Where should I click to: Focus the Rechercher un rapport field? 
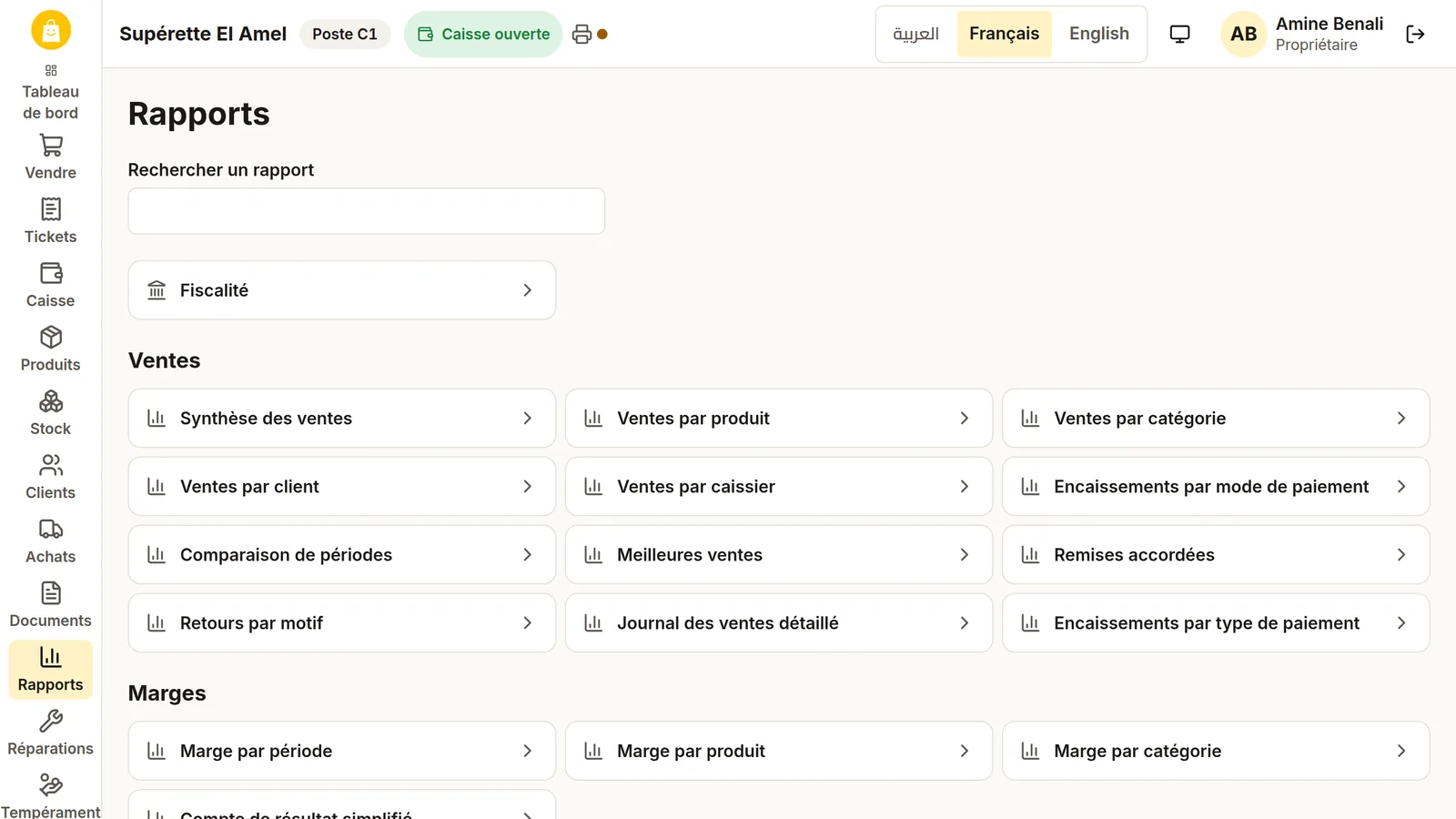click(367, 211)
